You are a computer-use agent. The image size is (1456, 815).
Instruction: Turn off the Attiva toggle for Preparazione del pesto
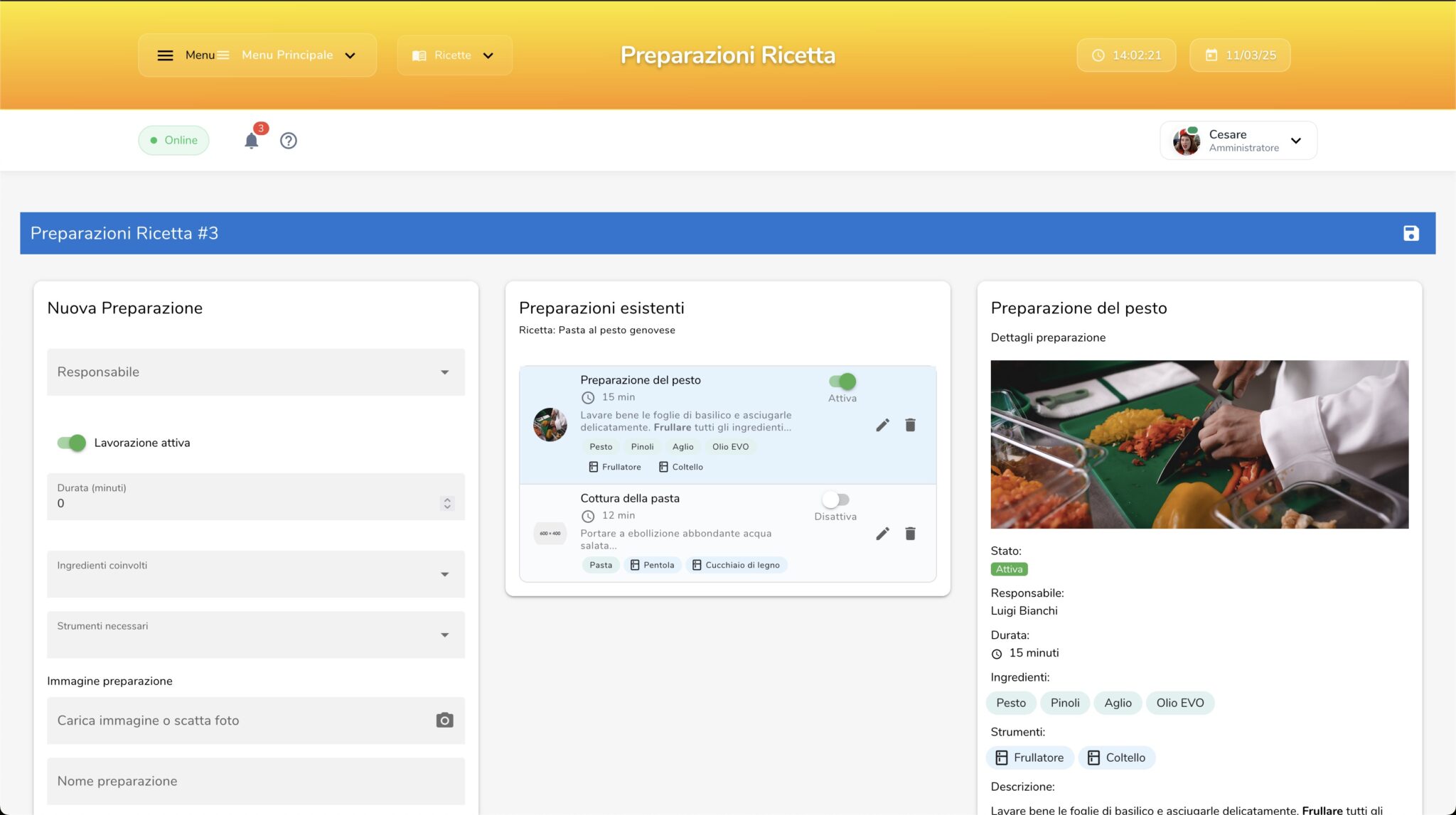coord(842,381)
